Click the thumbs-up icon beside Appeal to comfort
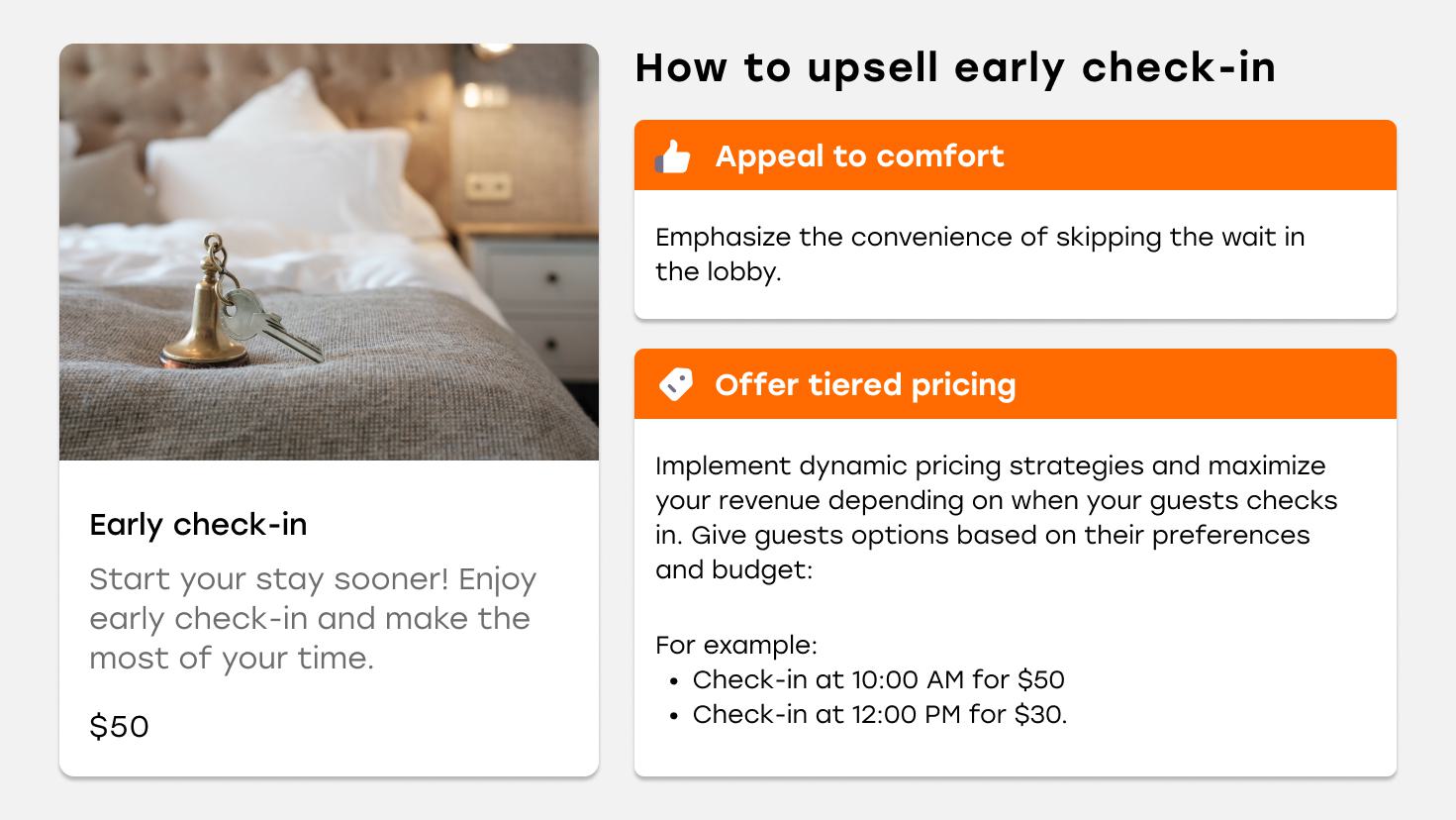This screenshot has width=1456, height=820. (x=673, y=156)
